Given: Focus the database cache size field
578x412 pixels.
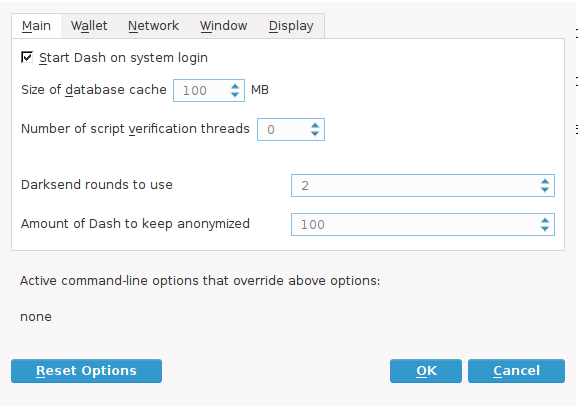Looking at the screenshot, I should pyautogui.click(x=209, y=90).
